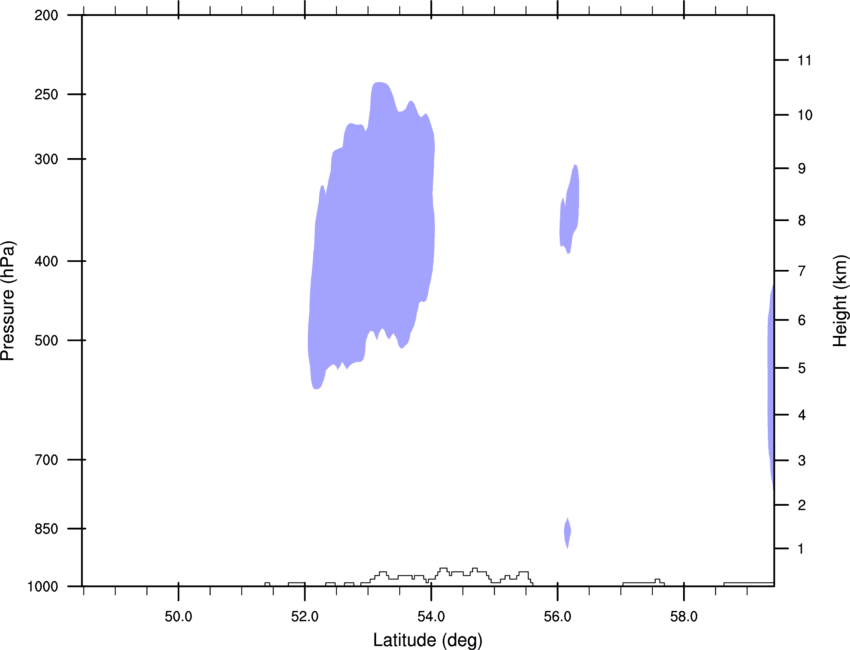Screen dimensions: 850x650
Task: Click the height label 11
Action: click(x=804, y=60)
